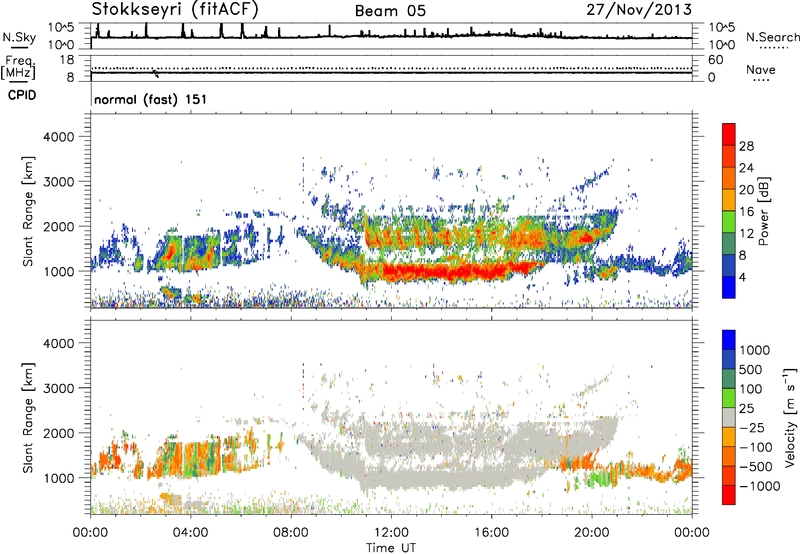Click the Stokkseyri (fitACF) plot title
This screenshot has height=554, width=800.
(175, 9)
